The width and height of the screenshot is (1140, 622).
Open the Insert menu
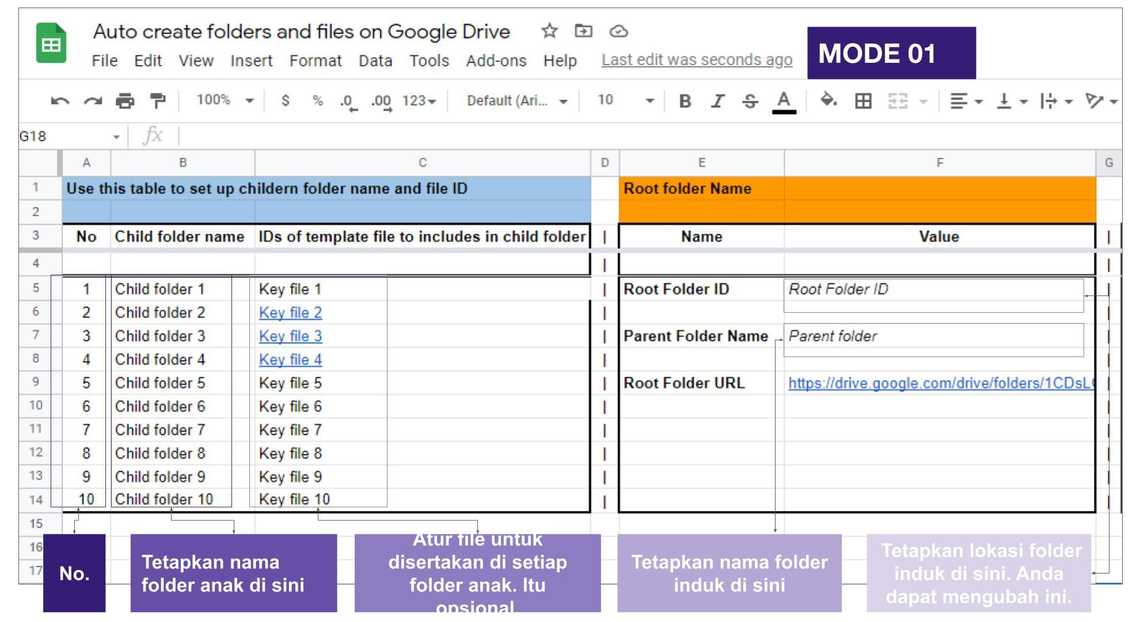[x=252, y=61]
